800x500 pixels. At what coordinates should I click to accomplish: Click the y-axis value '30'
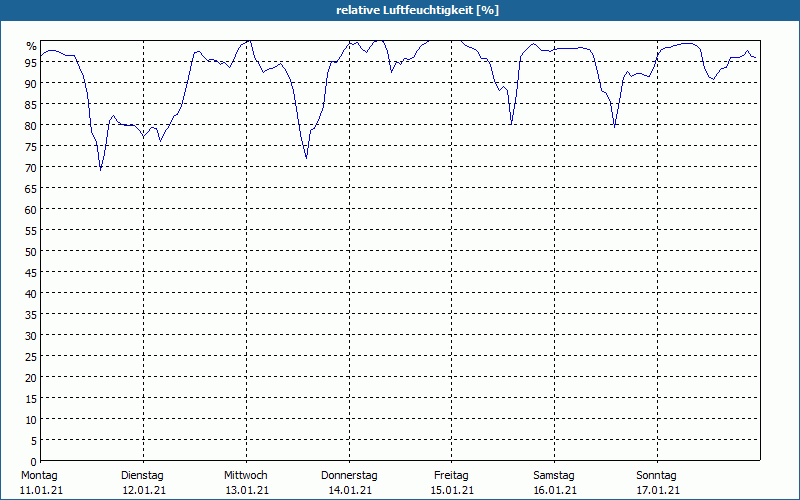tap(31, 335)
